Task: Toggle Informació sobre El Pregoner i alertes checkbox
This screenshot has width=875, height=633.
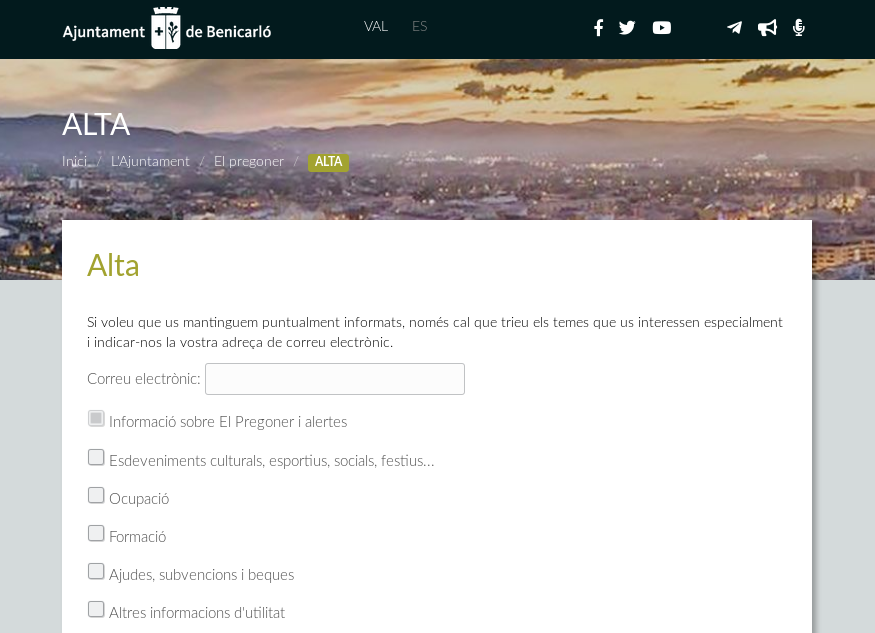Action: 96,419
